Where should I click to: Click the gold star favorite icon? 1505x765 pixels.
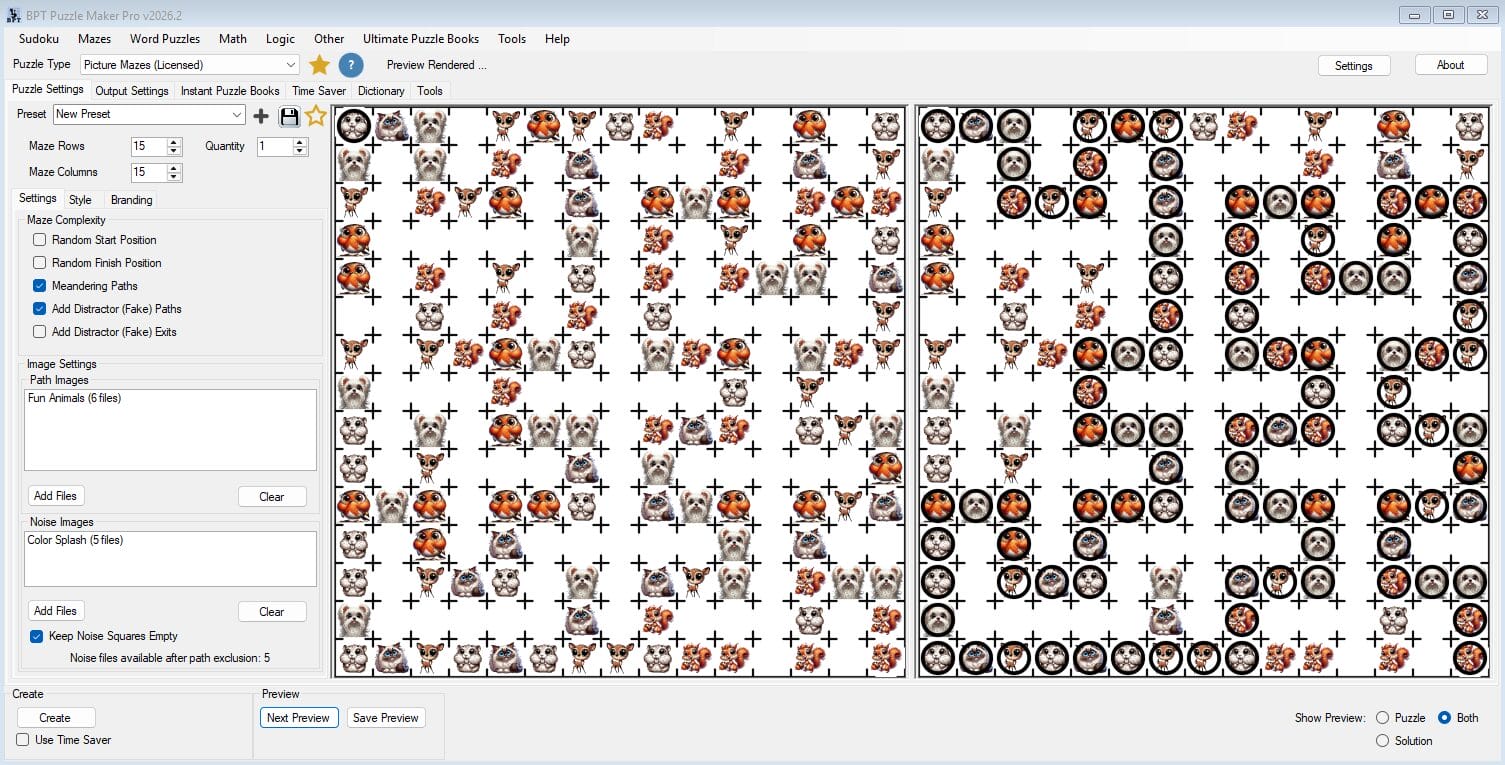pyautogui.click(x=319, y=65)
